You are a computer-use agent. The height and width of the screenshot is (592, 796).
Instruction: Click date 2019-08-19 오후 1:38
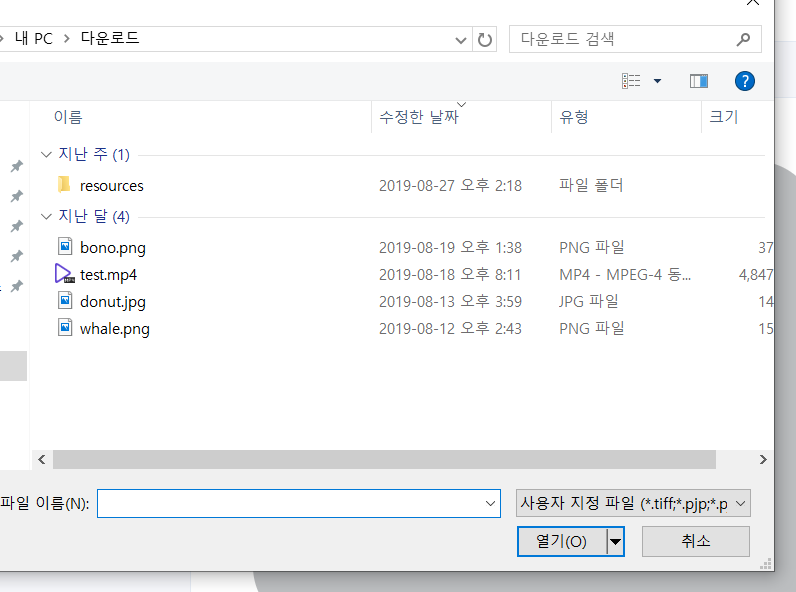tap(450, 247)
